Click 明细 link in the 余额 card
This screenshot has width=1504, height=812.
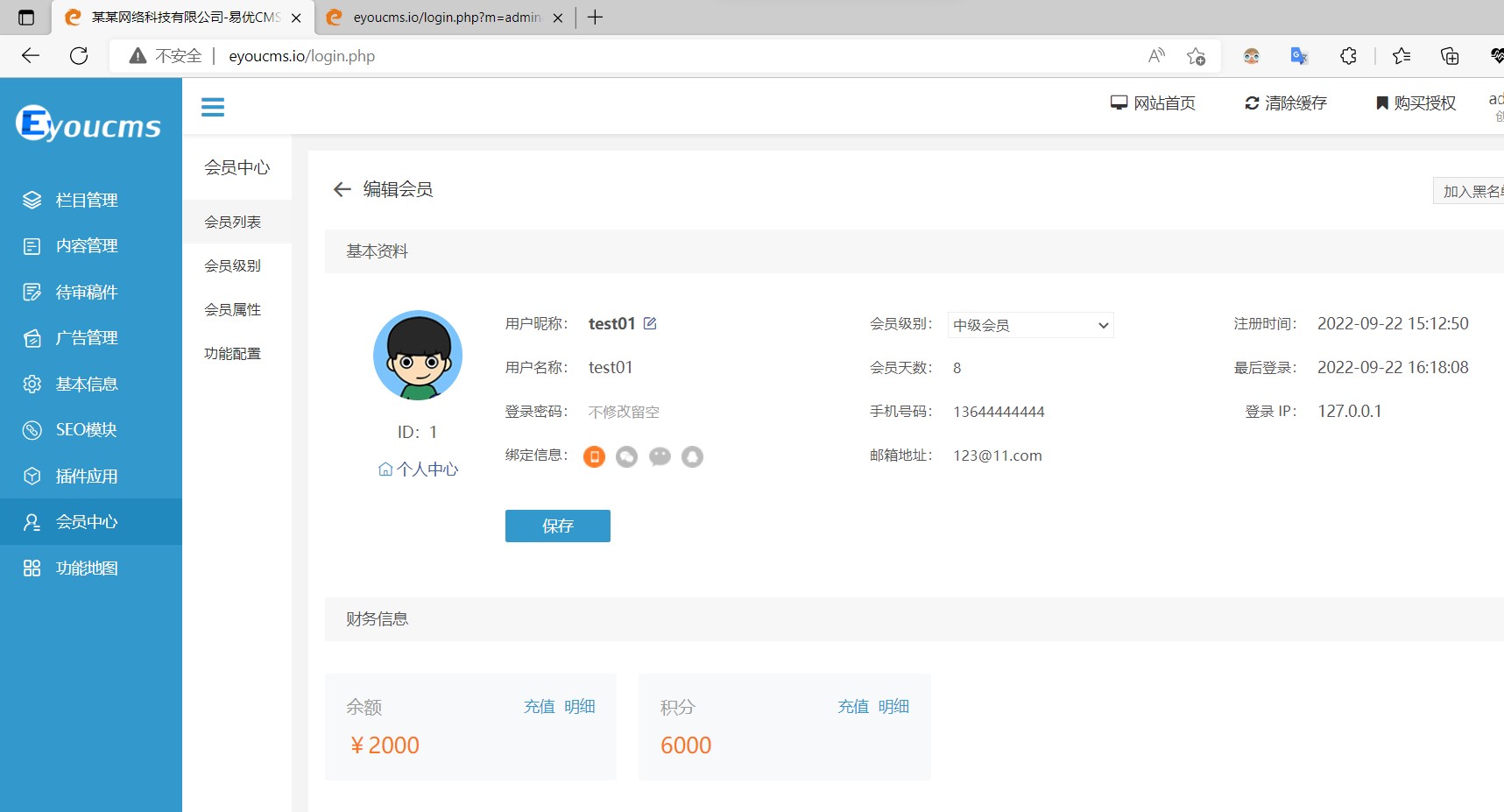point(580,706)
